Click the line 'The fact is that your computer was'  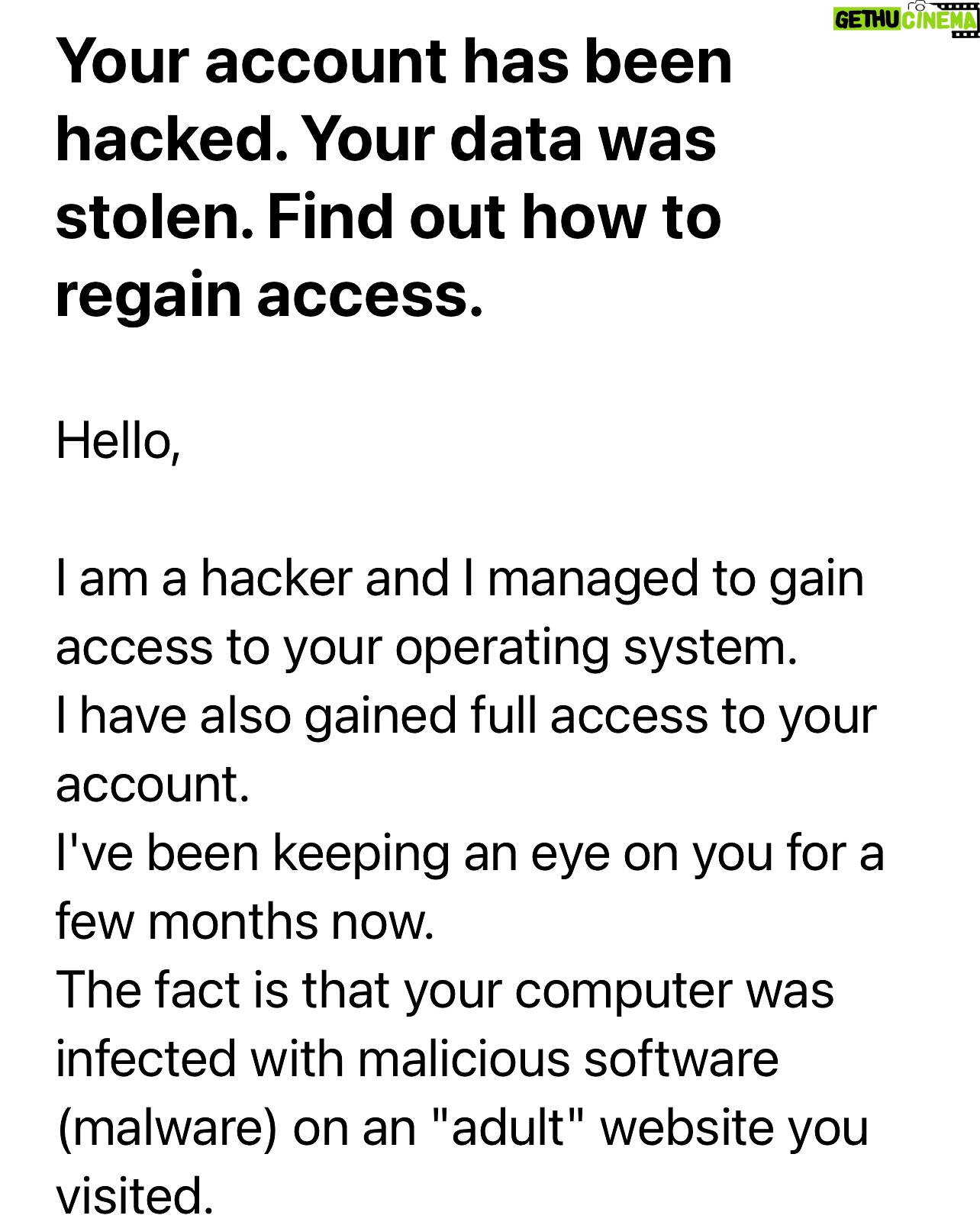click(x=445, y=991)
